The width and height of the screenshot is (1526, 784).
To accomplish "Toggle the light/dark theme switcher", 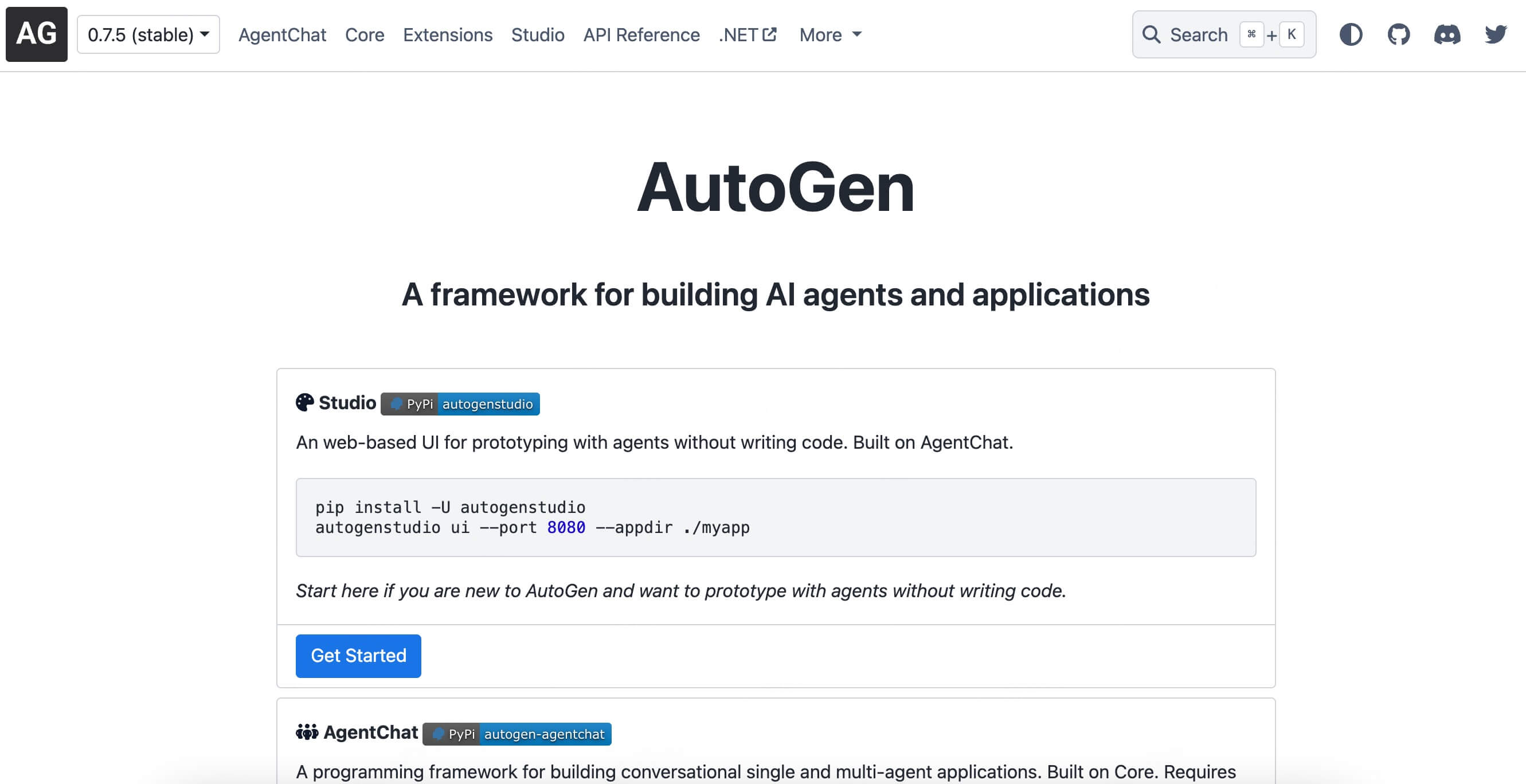I will click(x=1351, y=34).
